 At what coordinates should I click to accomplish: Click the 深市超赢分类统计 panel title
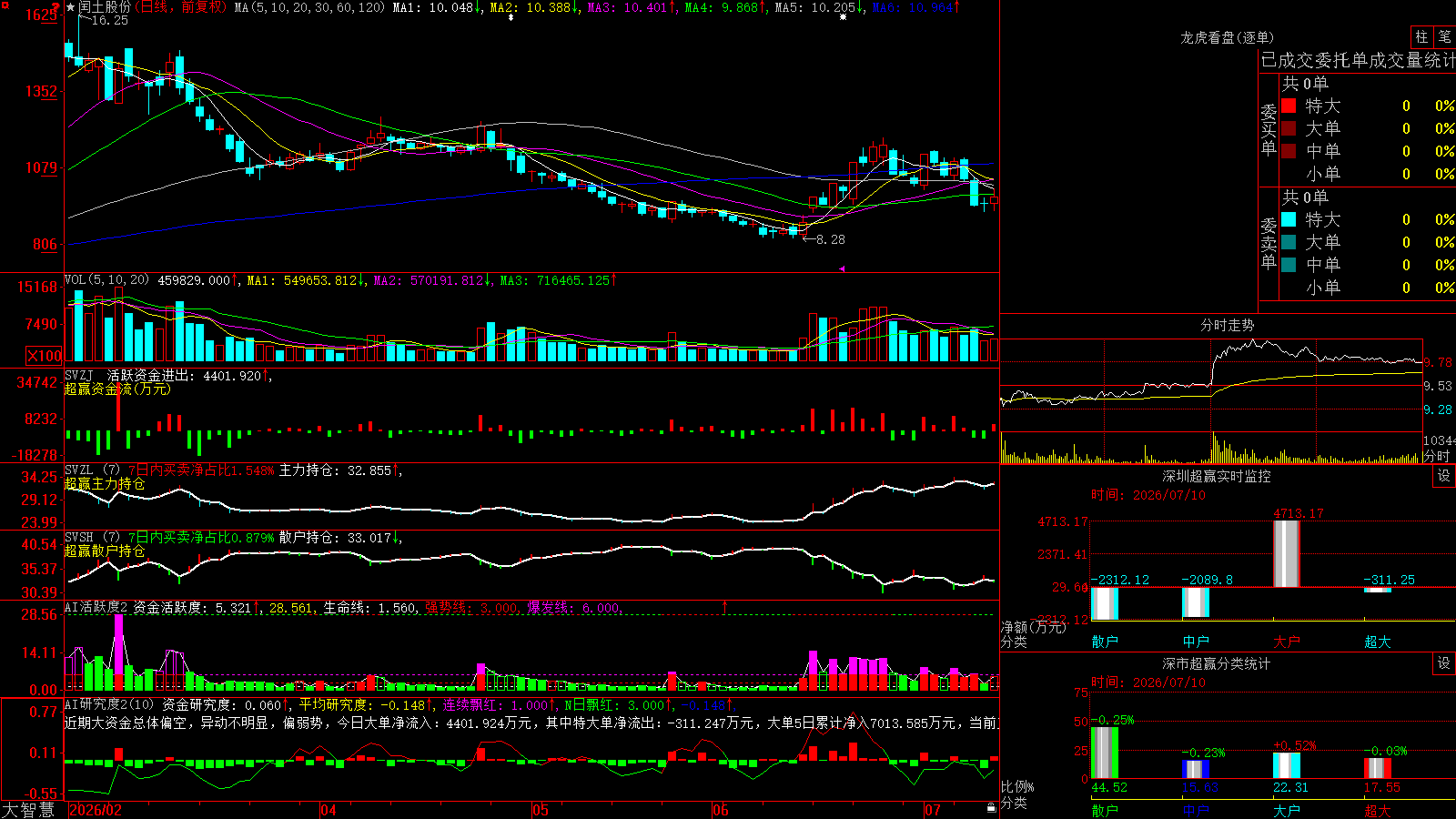1217,663
